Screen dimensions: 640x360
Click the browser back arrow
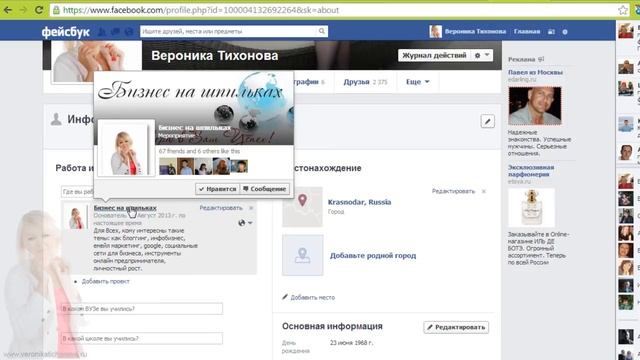(x=8, y=10)
